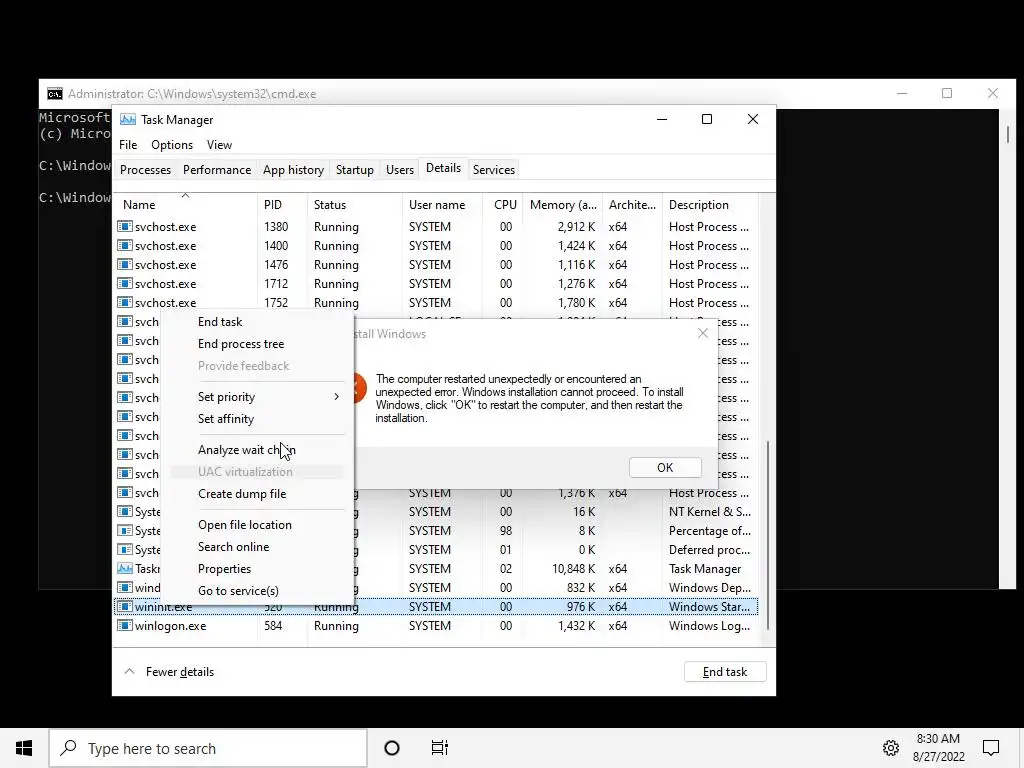Sort by the User name column header
The height and width of the screenshot is (768, 1024).
(442, 204)
